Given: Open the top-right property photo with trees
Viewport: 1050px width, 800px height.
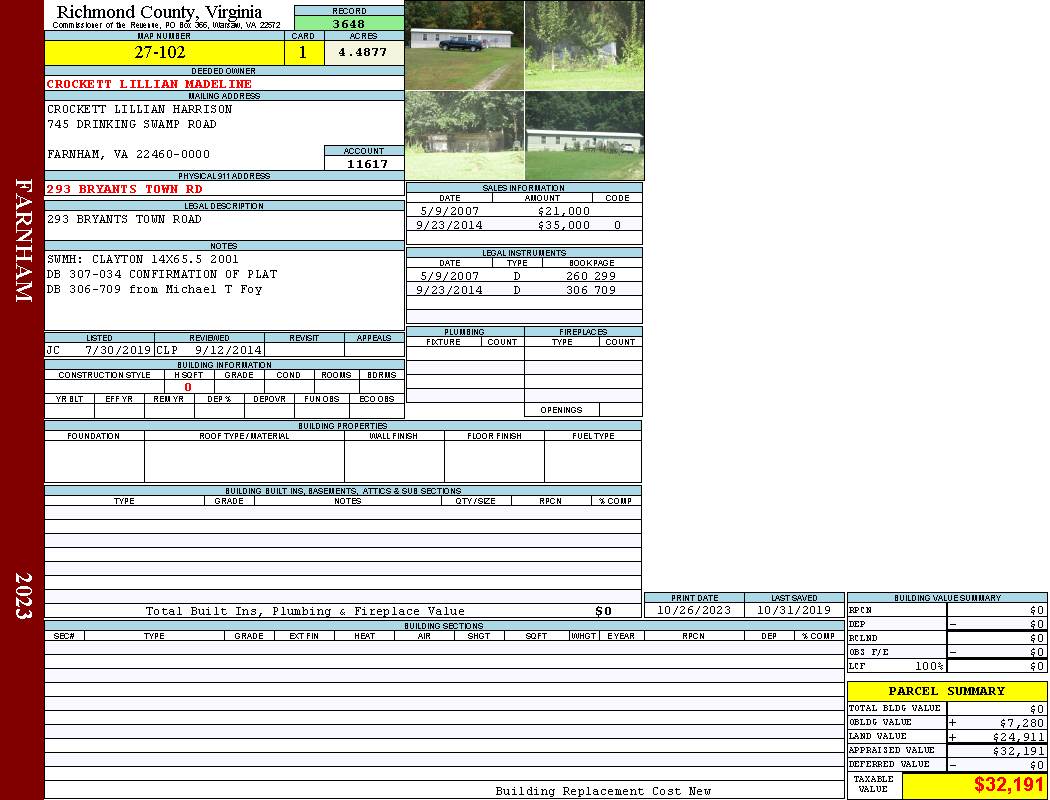Looking at the screenshot, I should coord(585,46).
